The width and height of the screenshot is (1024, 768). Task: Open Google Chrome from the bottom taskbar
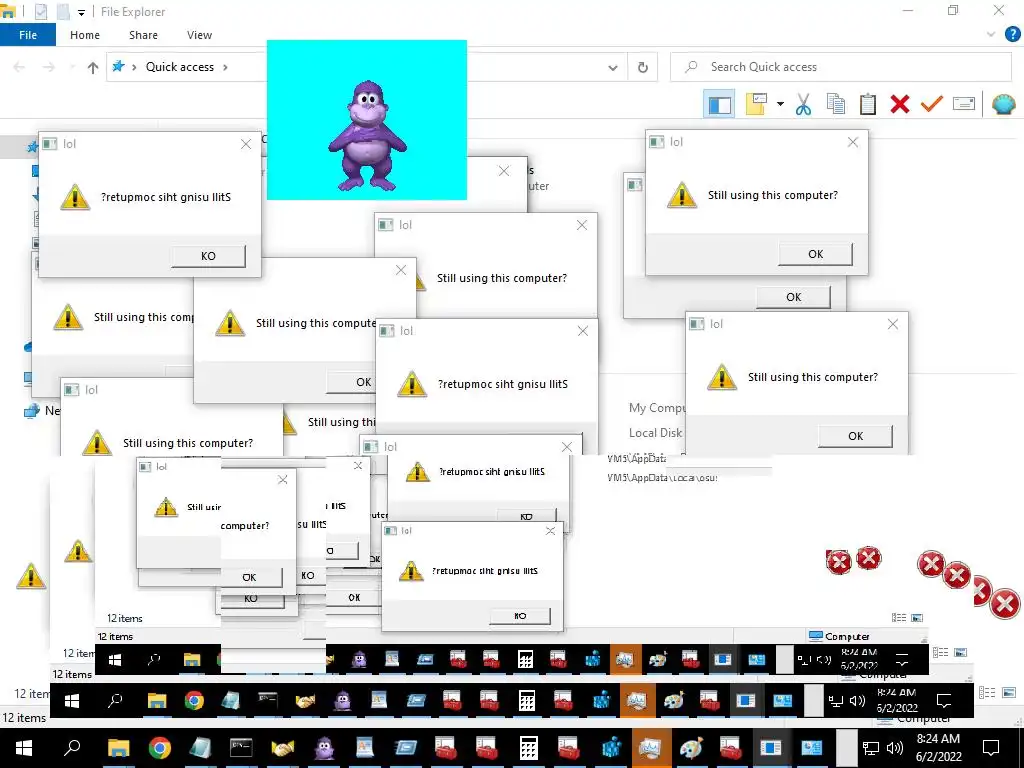(x=159, y=748)
